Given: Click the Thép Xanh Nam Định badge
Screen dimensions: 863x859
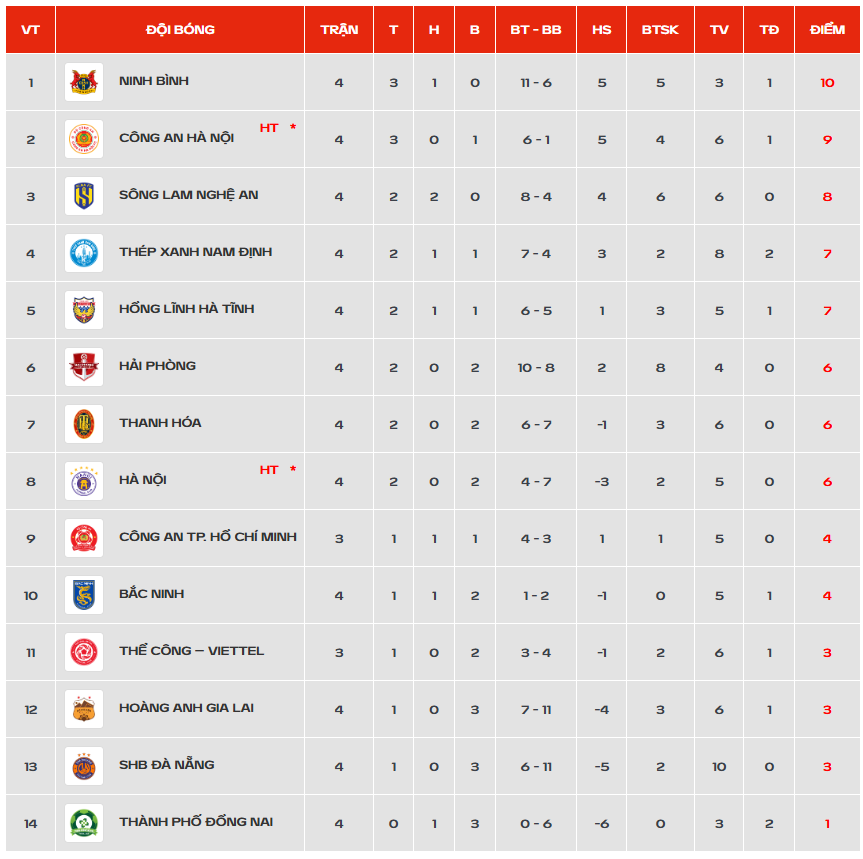Looking at the screenshot, I should click(84, 253).
